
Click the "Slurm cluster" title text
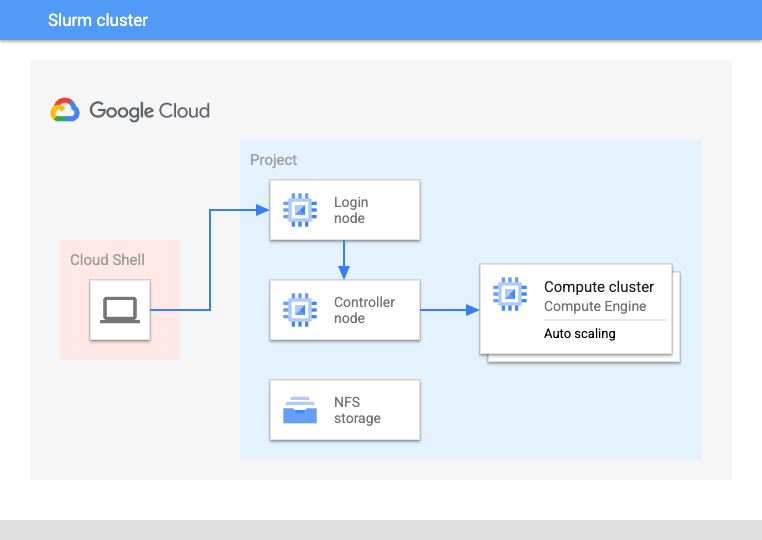tap(98, 20)
